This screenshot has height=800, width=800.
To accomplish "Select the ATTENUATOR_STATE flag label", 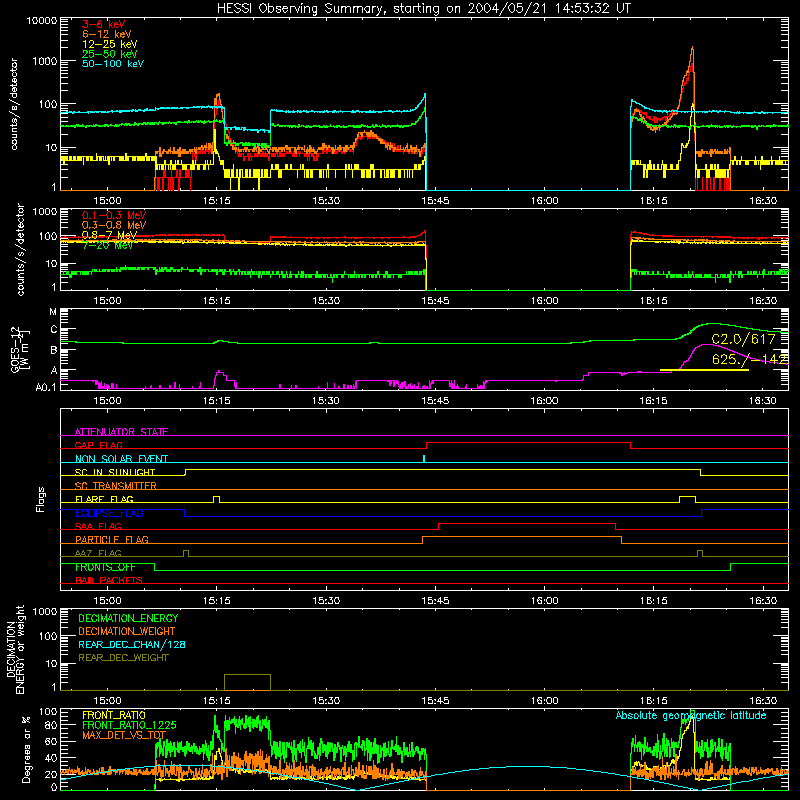I will pyautogui.click(x=121, y=432).
